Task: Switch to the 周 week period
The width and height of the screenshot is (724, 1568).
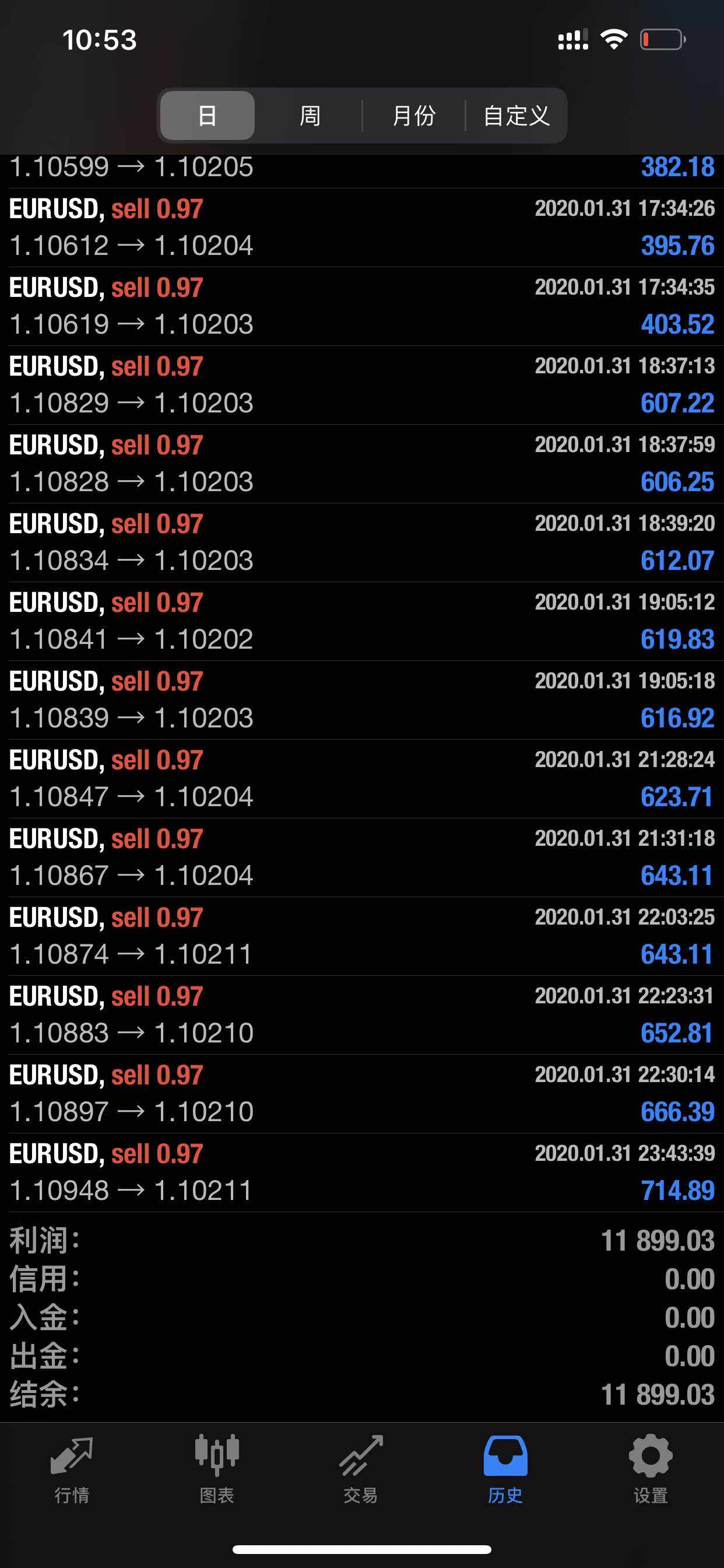Action: coord(310,116)
